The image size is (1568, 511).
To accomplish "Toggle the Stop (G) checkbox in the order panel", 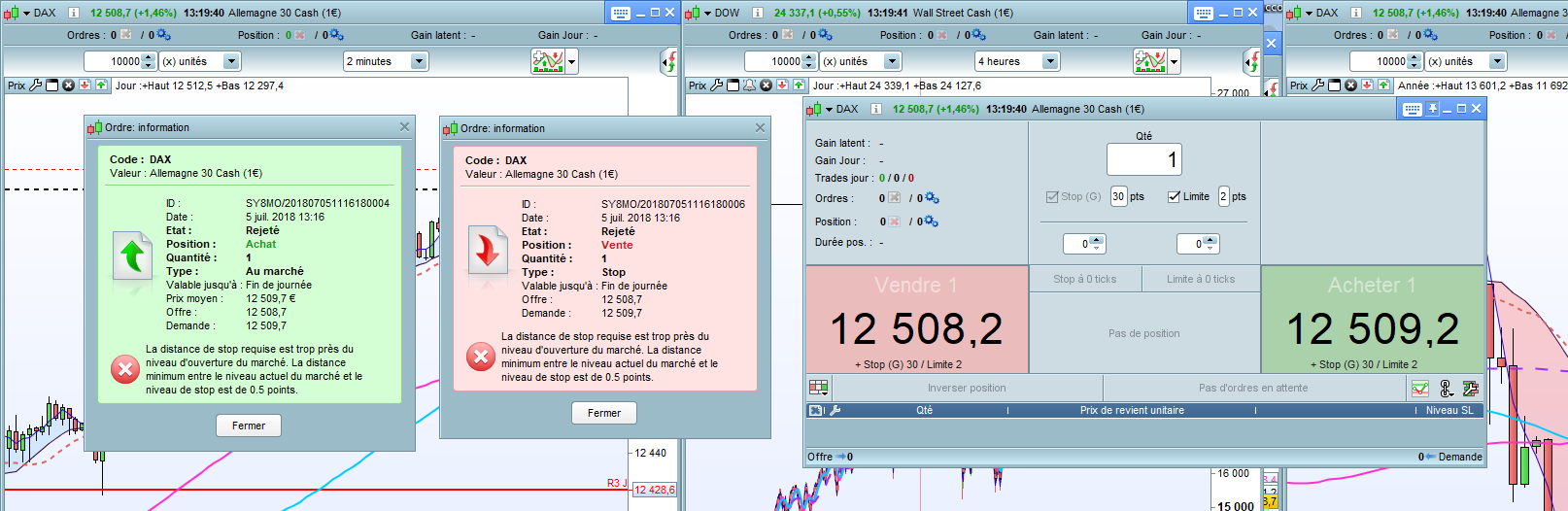I will click(x=1052, y=196).
